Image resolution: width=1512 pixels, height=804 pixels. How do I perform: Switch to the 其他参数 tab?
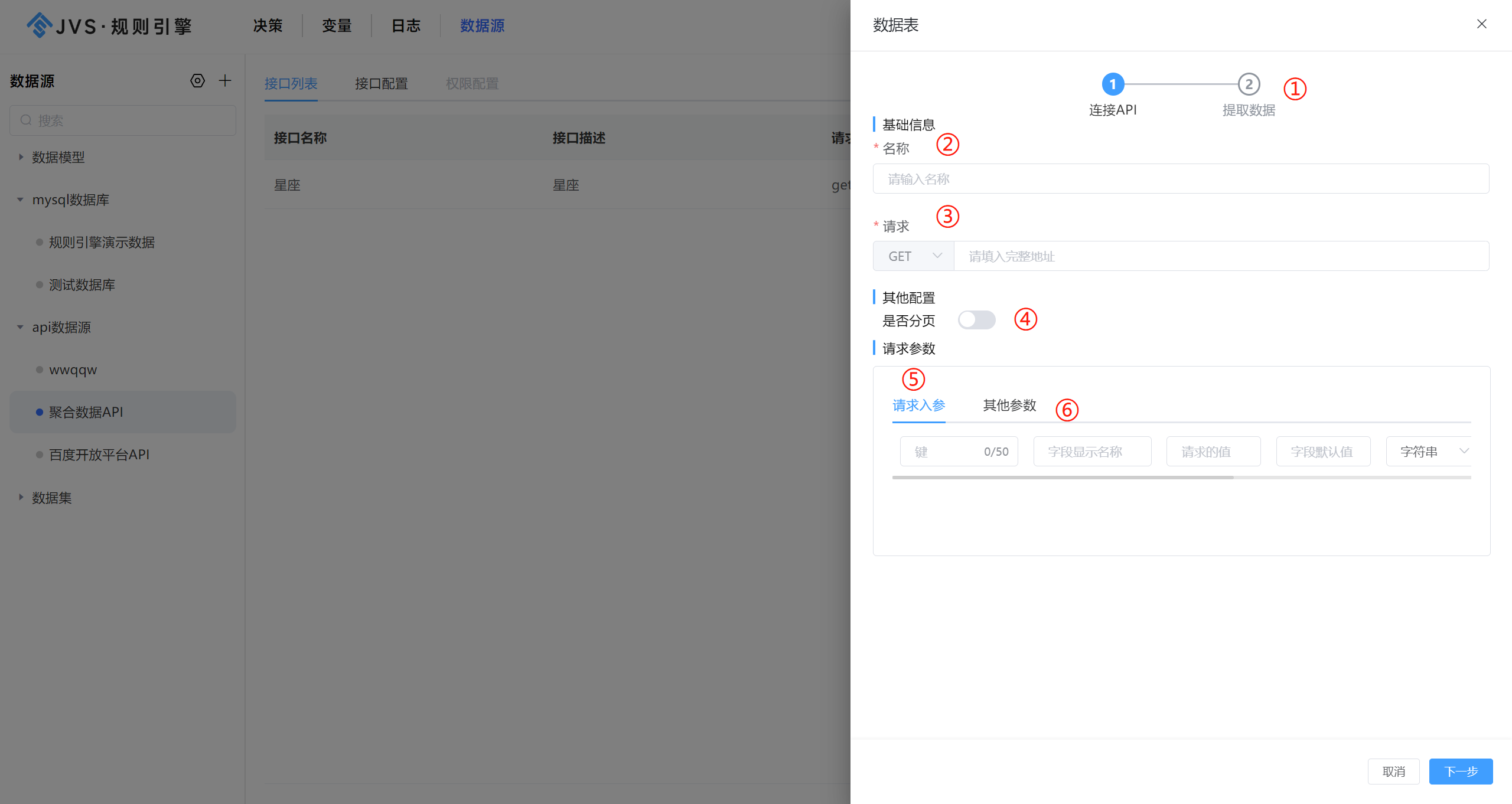click(1009, 406)
